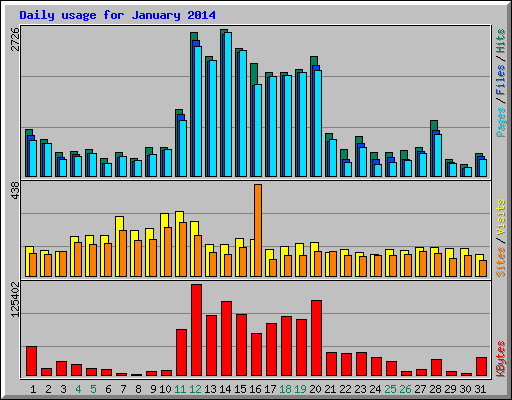Select day 1 on the x-axis
Image resolution: width=512 pixels, height=400 pixels.
(x=33, y=389)
